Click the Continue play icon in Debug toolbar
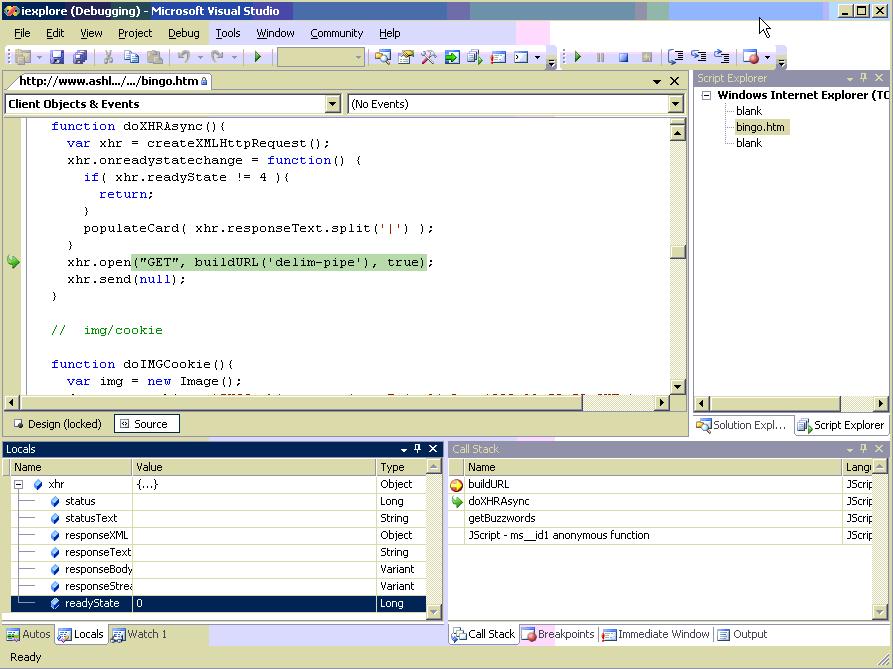 click(578, 57)
